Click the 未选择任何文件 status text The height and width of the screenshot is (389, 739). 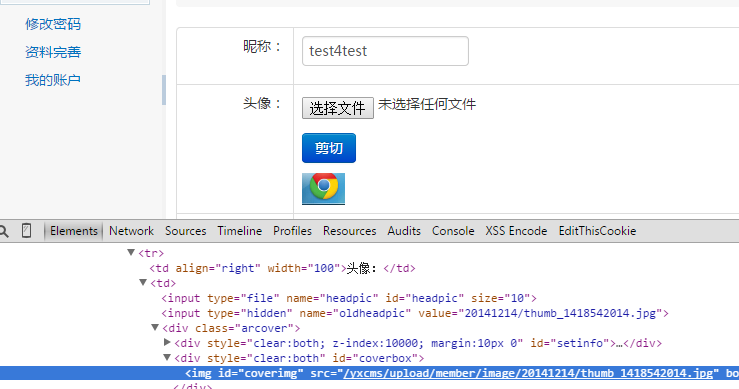[x=427, y=104]
